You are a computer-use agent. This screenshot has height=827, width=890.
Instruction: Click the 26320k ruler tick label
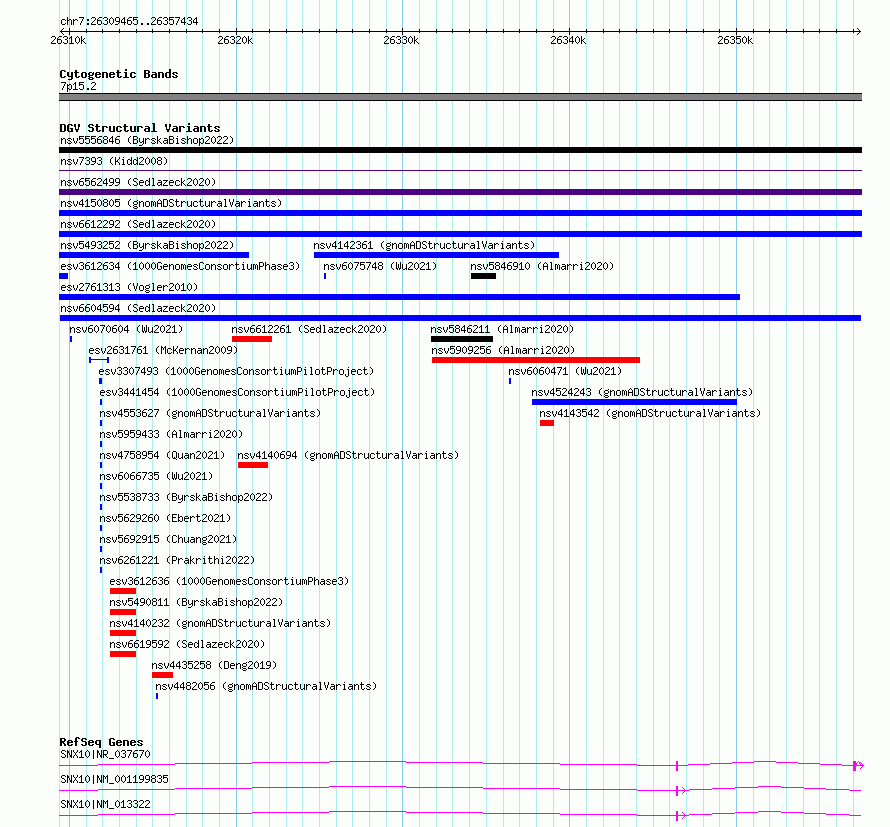235,40
